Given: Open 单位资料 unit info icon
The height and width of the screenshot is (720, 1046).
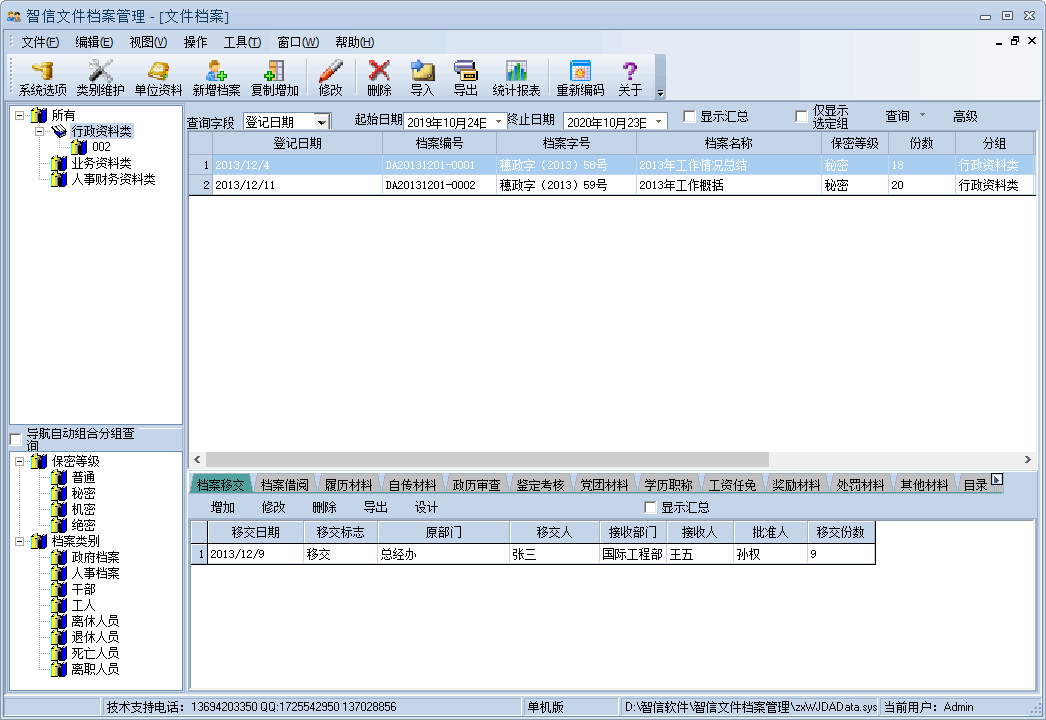Looking at the screenshot, I should point(158,77).
